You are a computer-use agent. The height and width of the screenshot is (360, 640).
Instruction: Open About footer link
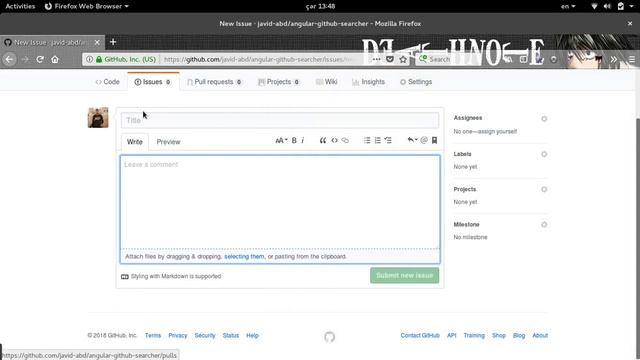click(x=540, y=336)
